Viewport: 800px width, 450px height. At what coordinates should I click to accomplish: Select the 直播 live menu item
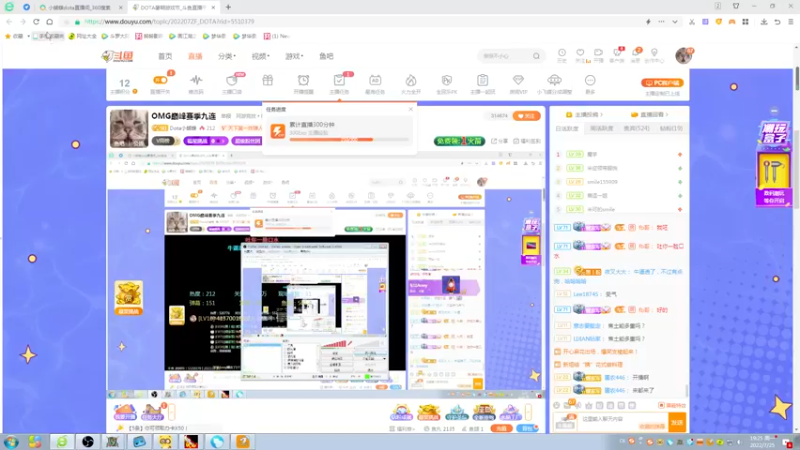(x=195, y=56)
